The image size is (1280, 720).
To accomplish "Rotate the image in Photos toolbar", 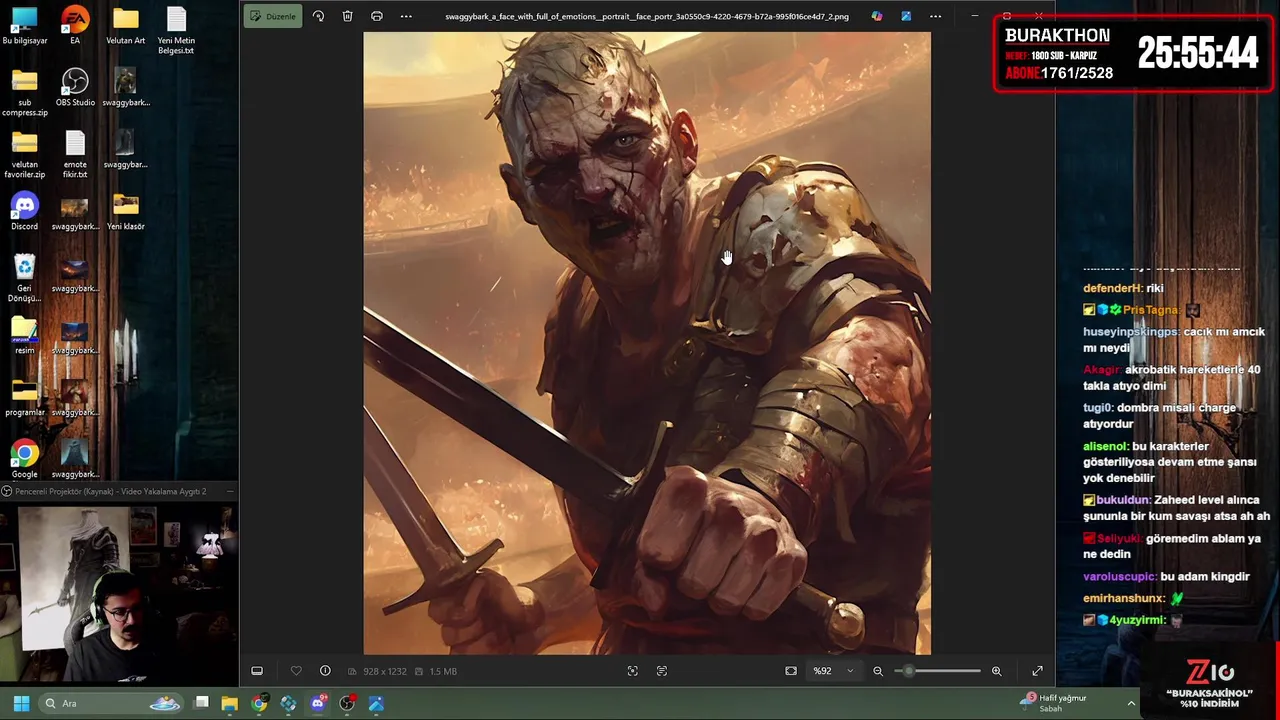I will [318, 16].
